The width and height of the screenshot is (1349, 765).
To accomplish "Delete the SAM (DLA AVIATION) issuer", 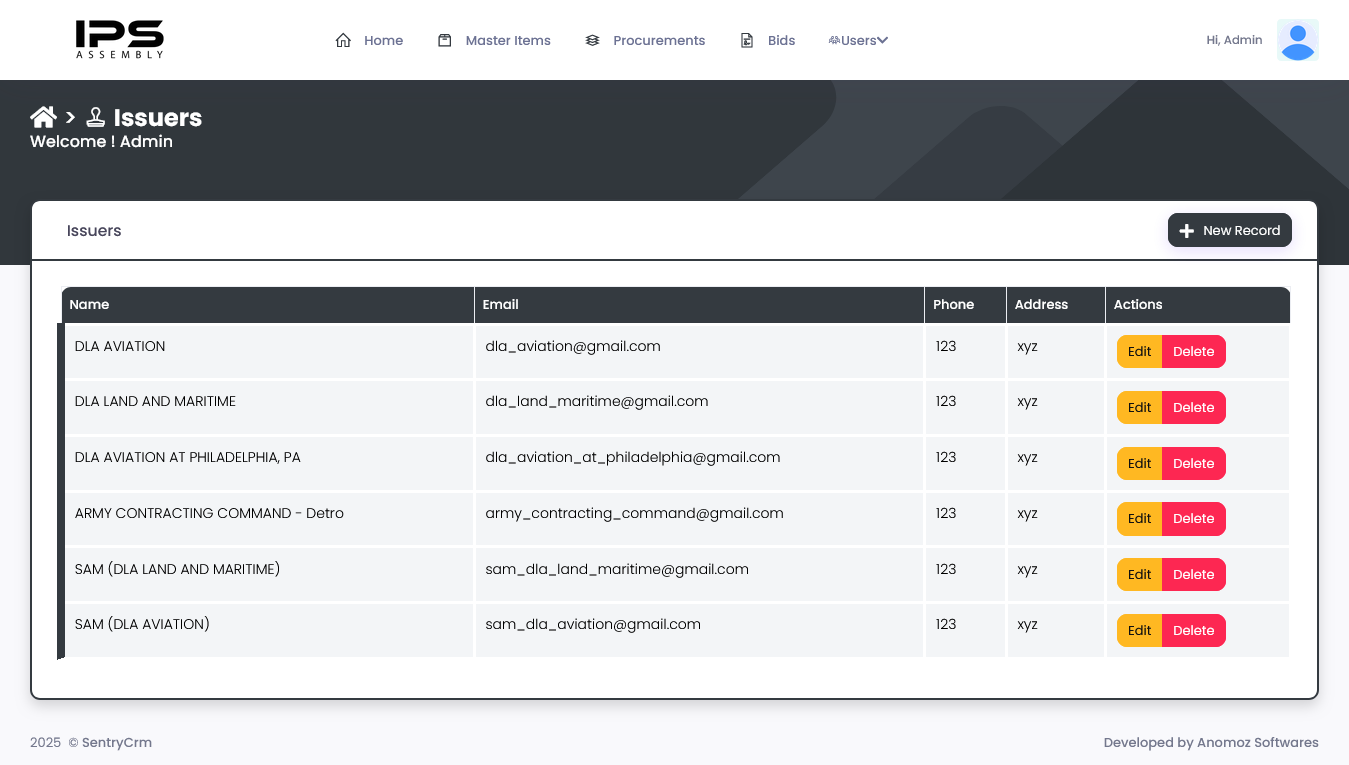I will [x=1193, y=630].
